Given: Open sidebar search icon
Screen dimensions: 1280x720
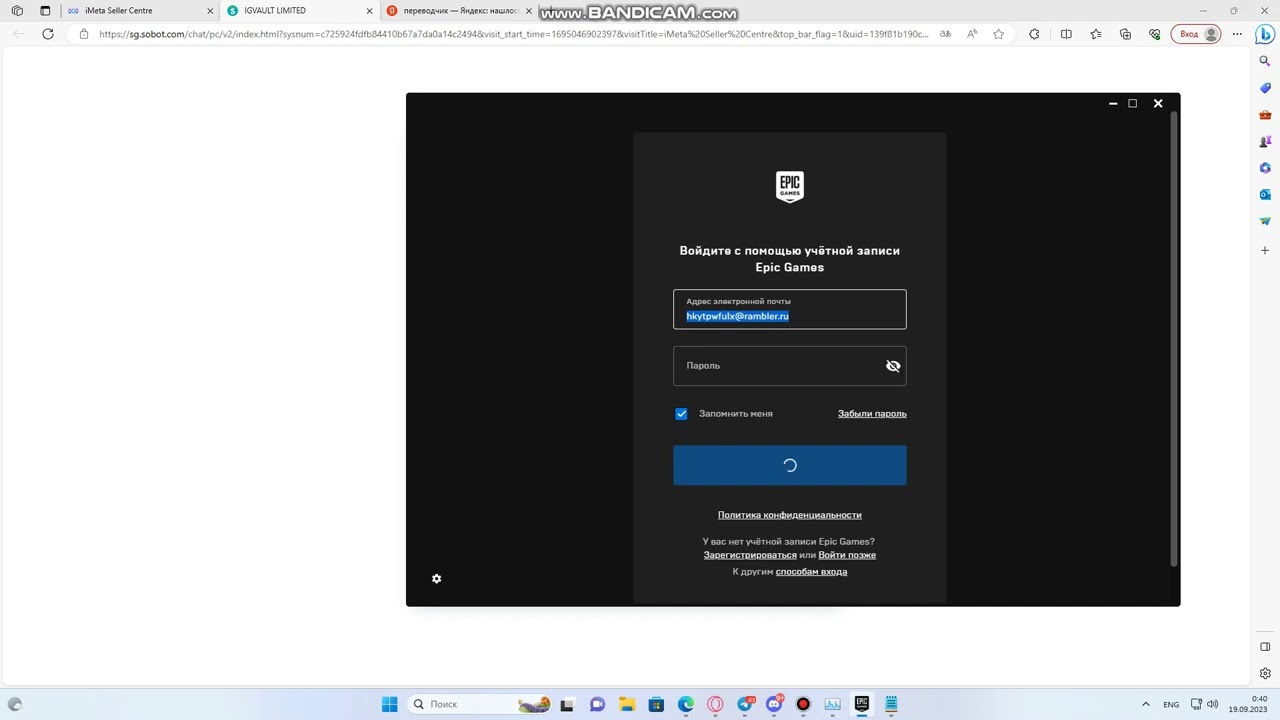Looking at the screenshot, I should click(x=1265, y=61).
